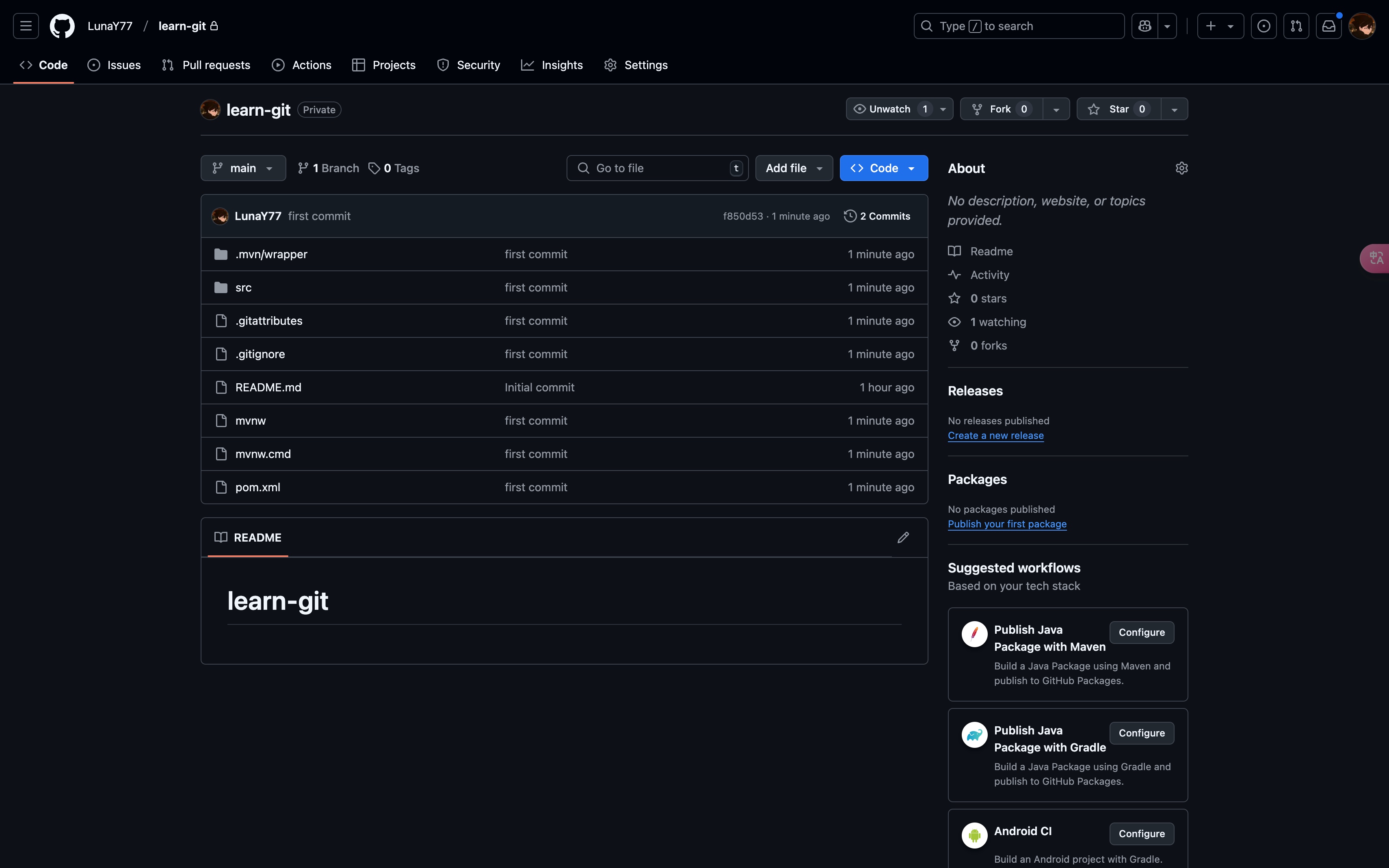The height and width of the screenshot is (868, 1389).
Task: Expand the Add file dropdown
Action: [794, 168]
